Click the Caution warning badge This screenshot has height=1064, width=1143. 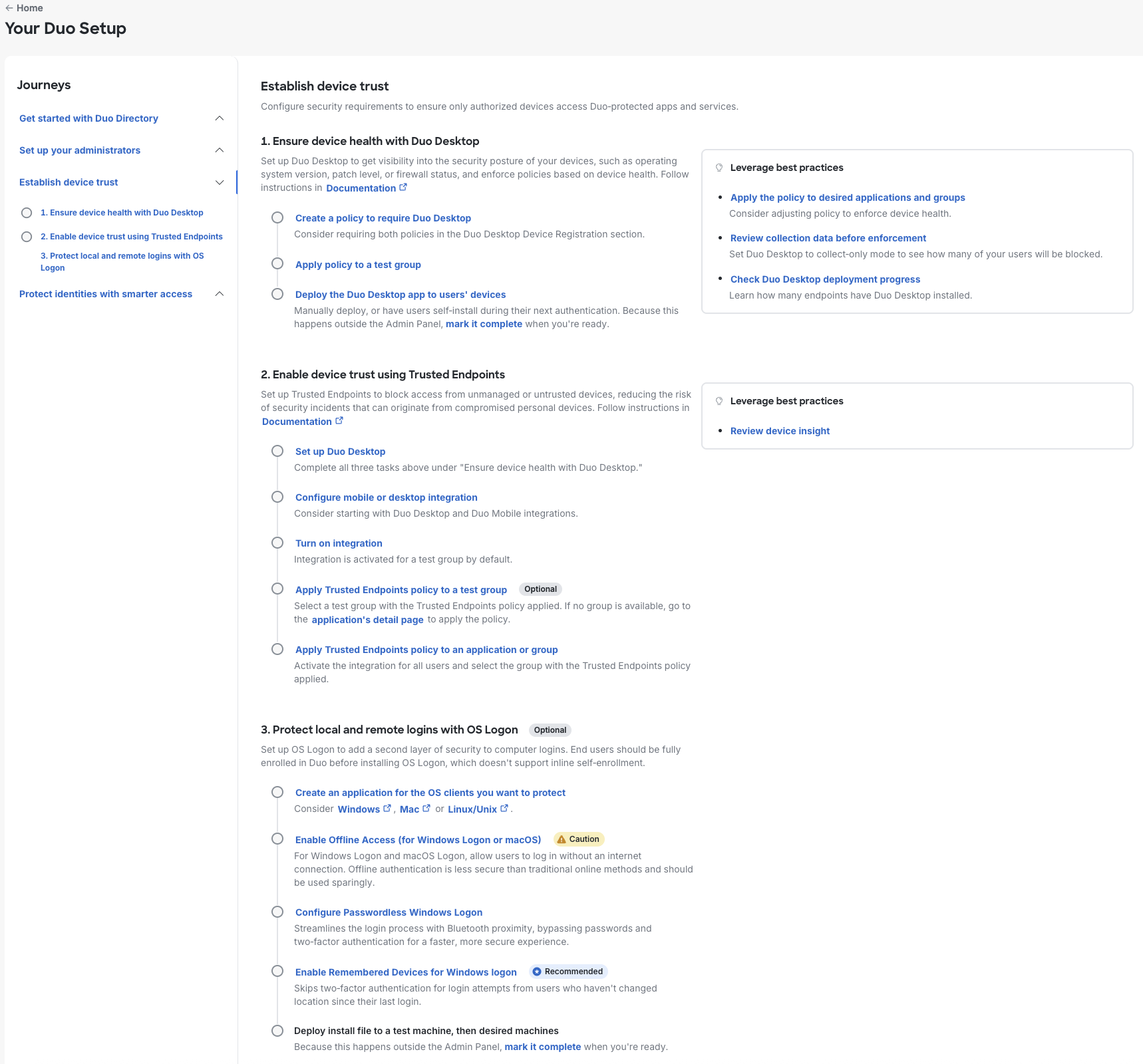tap(578, 839)
